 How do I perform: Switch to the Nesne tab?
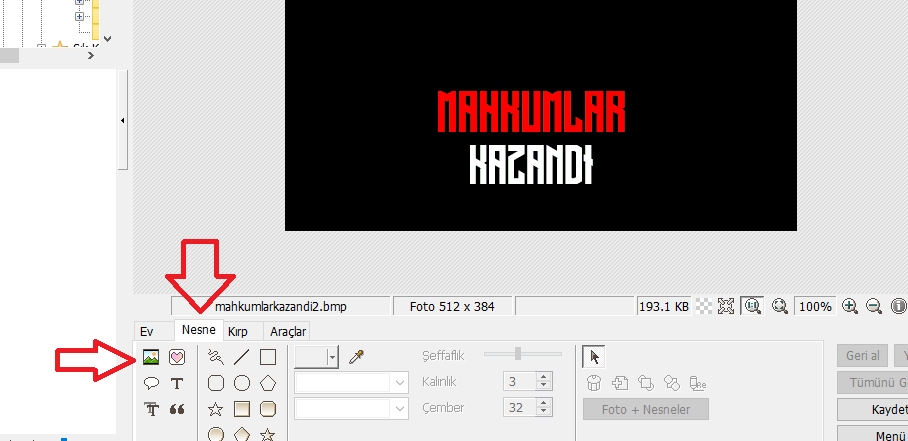(199, 330)
